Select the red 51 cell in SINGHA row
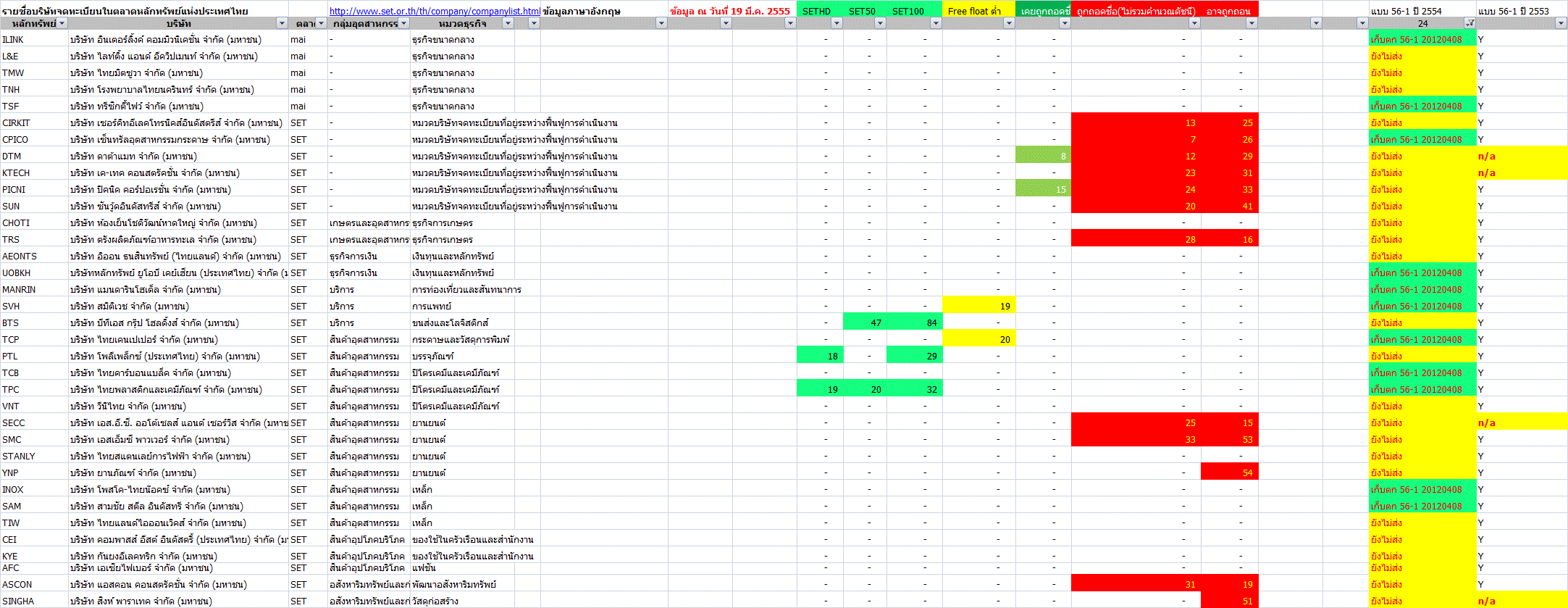The image size is (1568, 608). (1229, 601)
